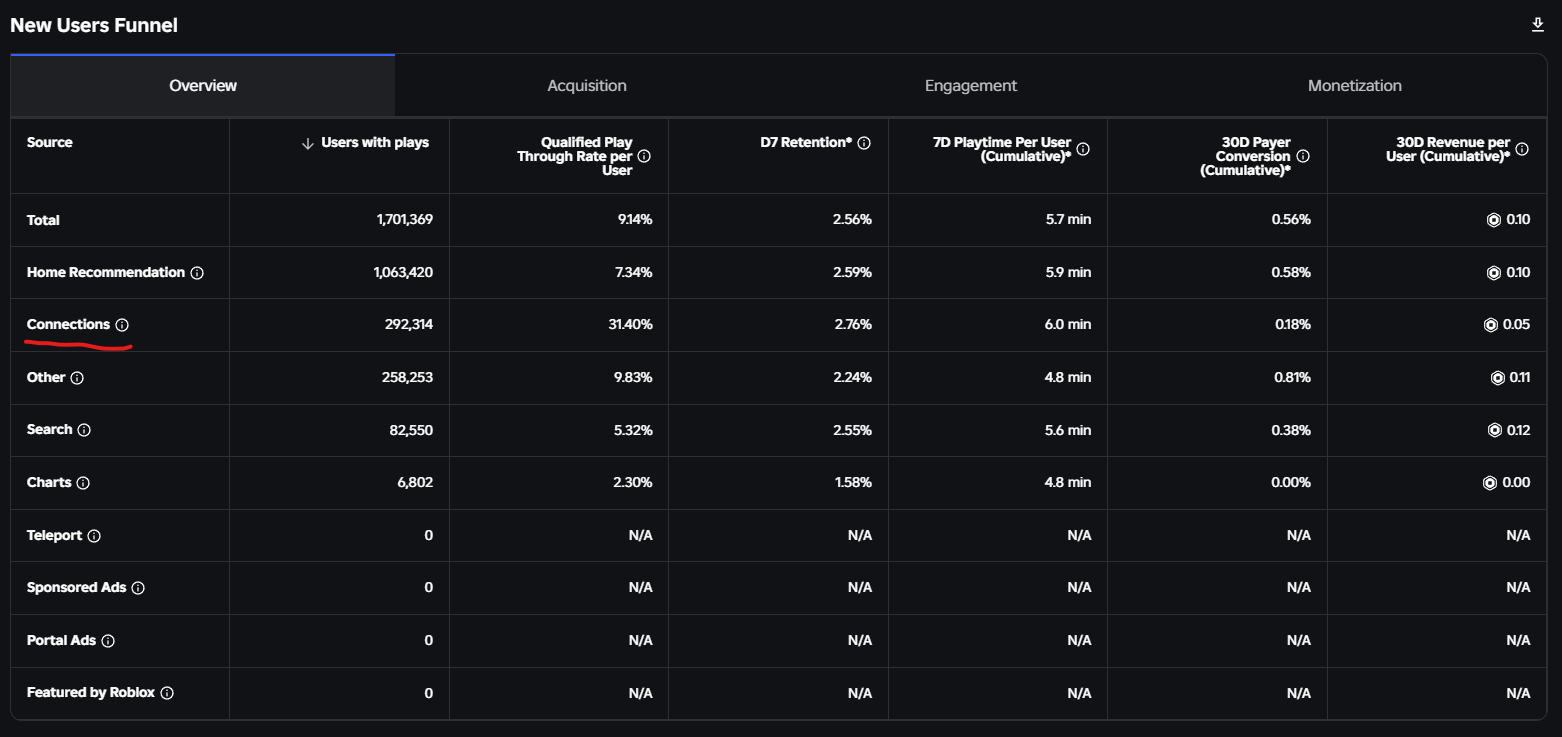
Task: Click info icon beside Sponsored Ads
Action: [138, 588]
